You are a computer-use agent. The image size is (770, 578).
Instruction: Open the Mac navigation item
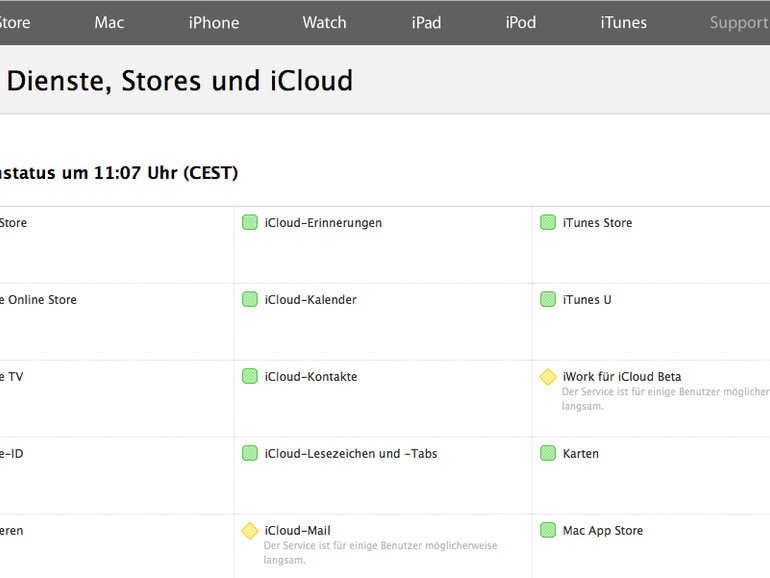click(109, 23)
